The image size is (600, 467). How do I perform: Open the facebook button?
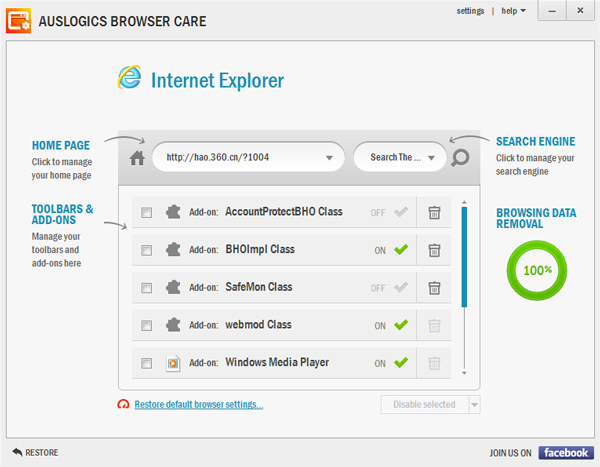(x=566, y=452)
